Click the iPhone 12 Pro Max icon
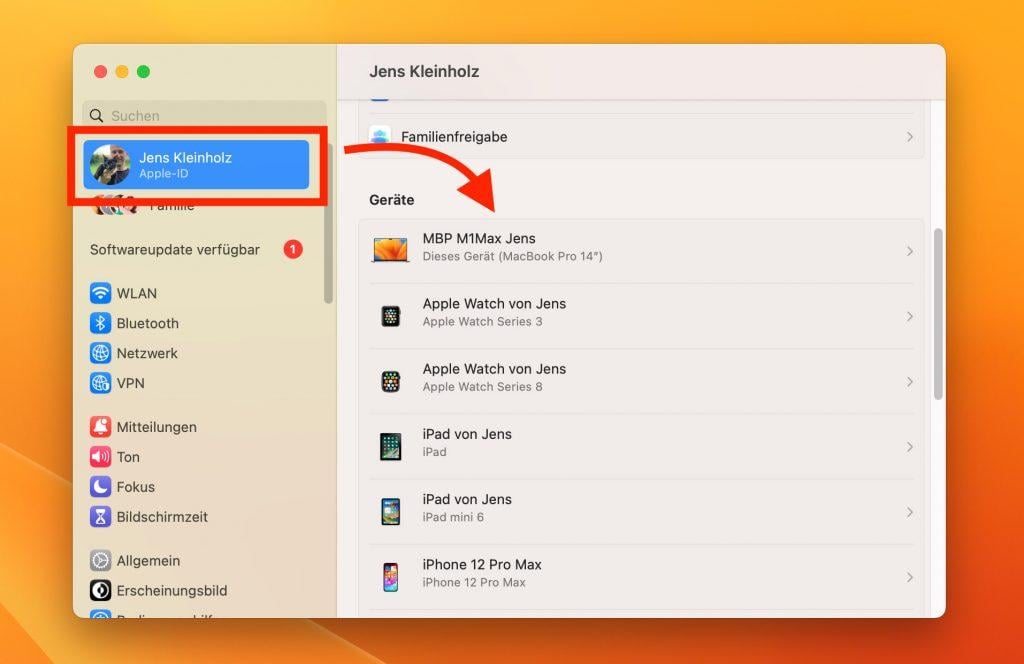1024x664 pixels. pyautogui.click(x=391, y=577)
